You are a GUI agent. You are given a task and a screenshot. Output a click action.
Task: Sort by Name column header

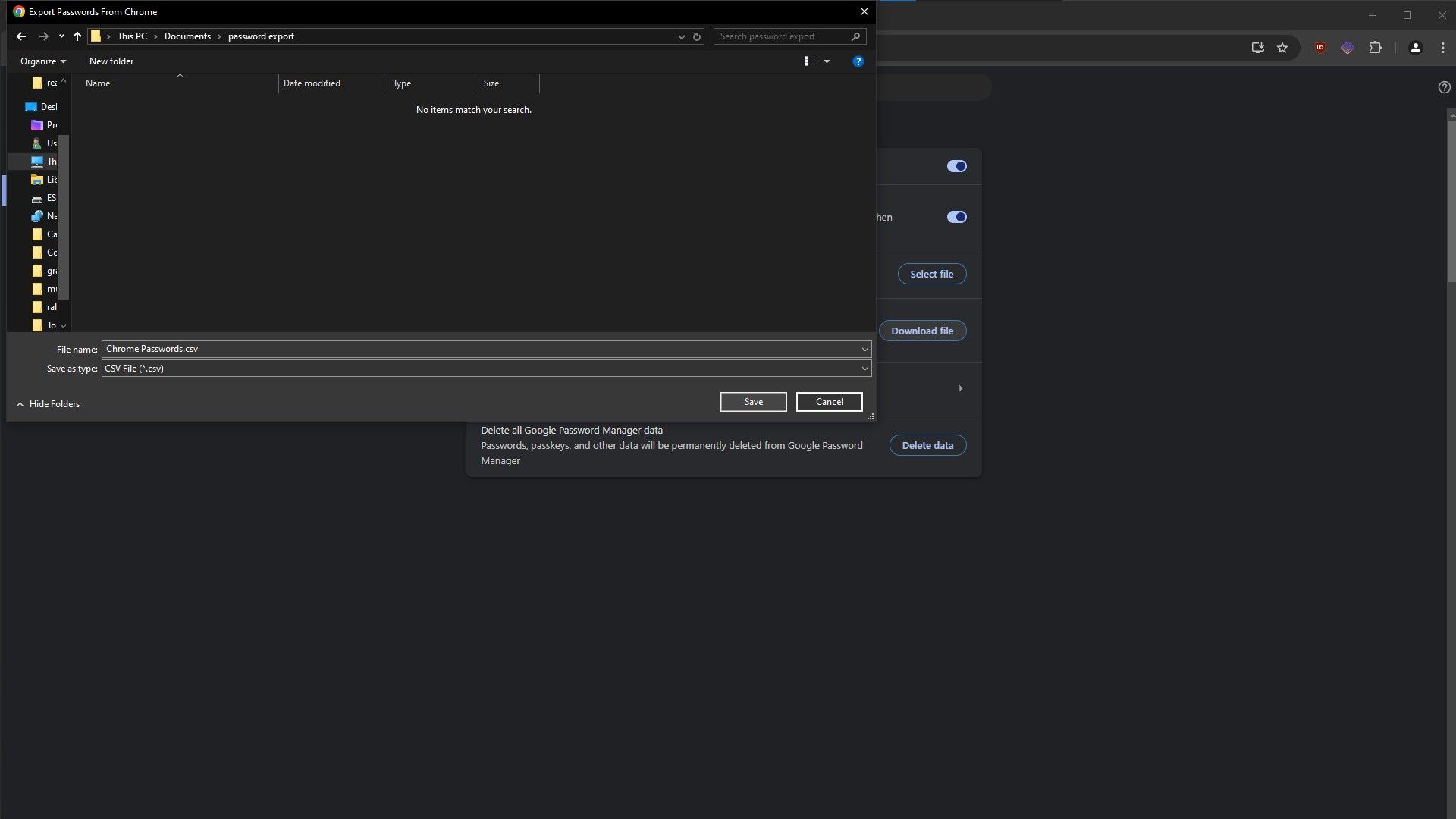pos(179,83)
